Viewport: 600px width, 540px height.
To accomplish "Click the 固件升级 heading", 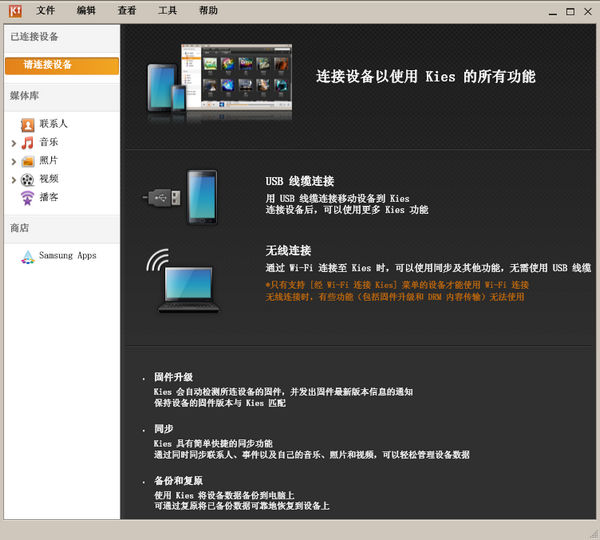I will click(x=173, y=377).
